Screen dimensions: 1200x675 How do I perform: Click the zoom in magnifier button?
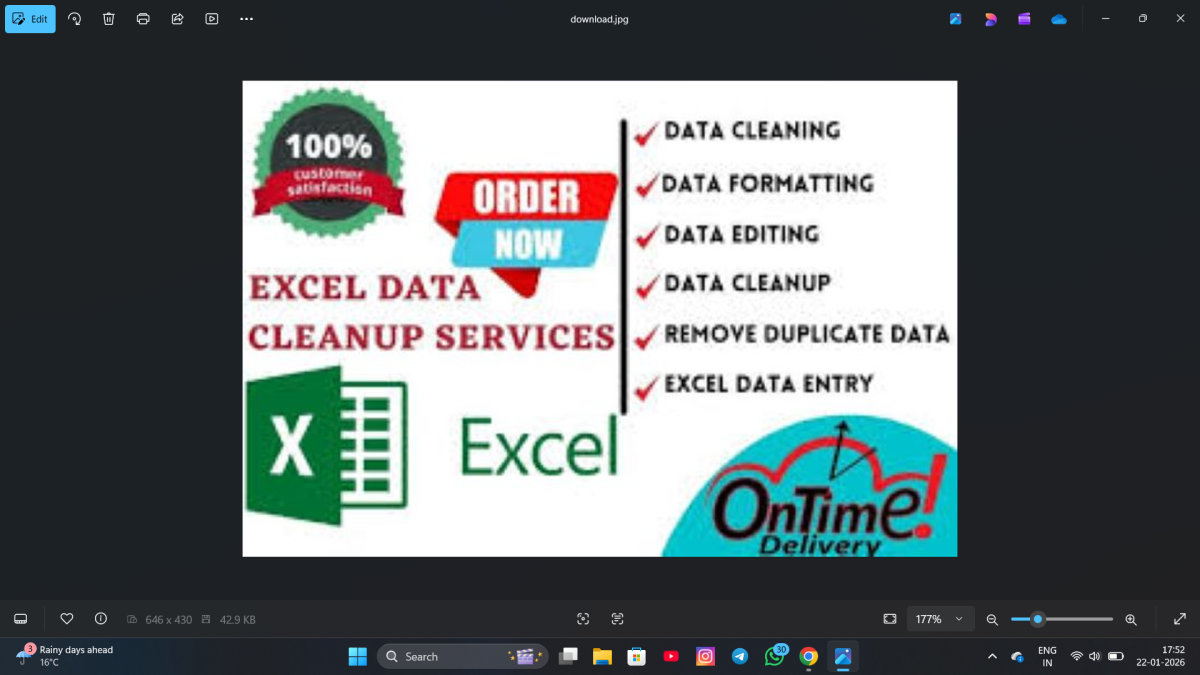click(1131, 619)
